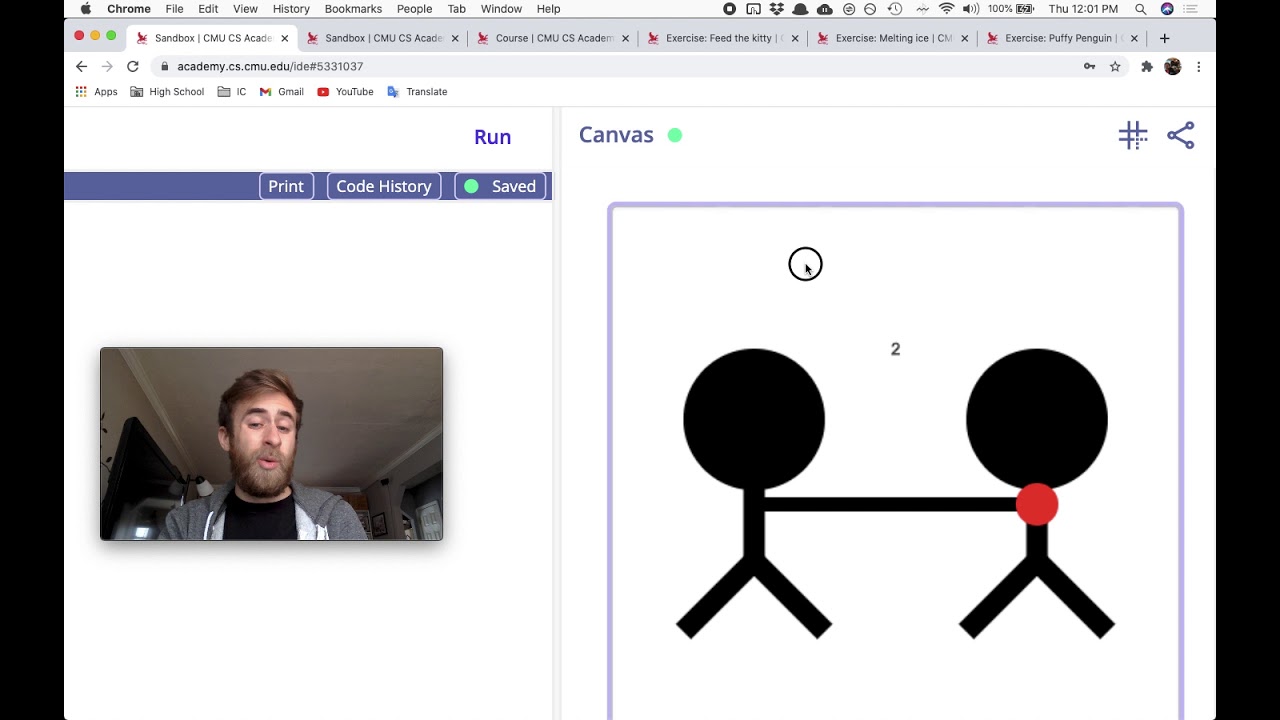
Task: Click the Saved status button
Action: 500,186
